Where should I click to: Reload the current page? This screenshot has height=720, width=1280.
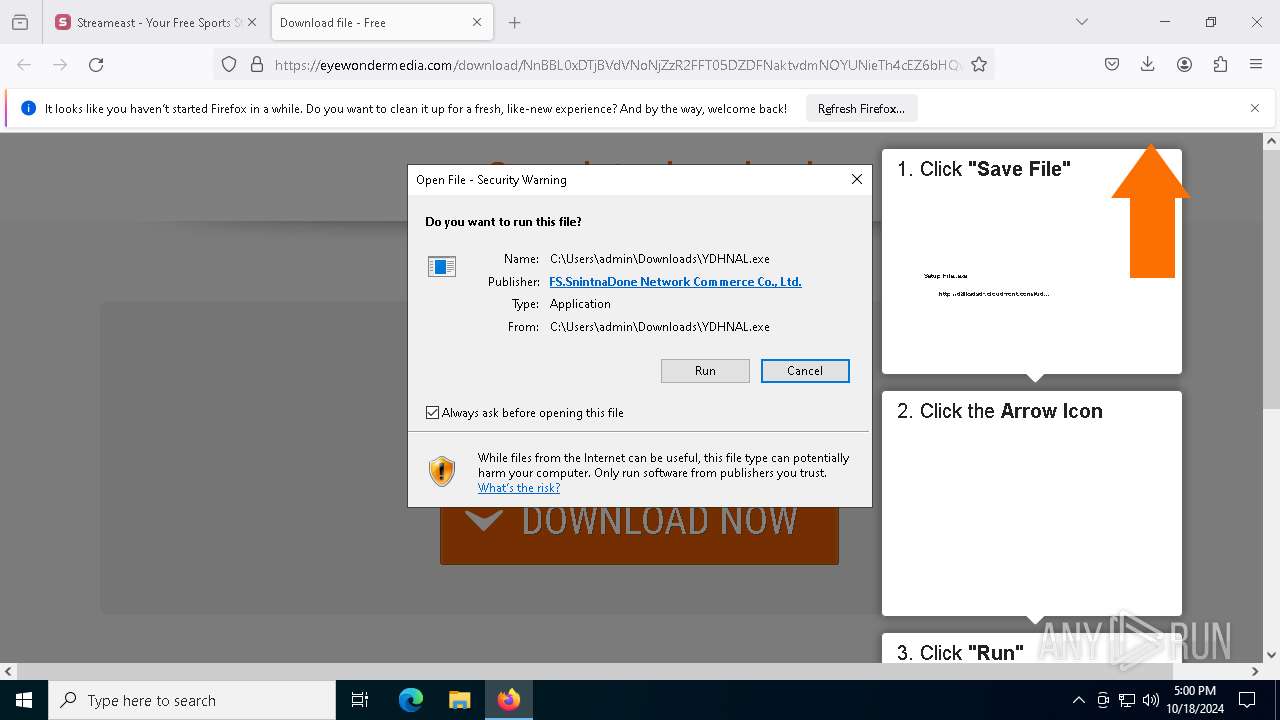(96, 64)
